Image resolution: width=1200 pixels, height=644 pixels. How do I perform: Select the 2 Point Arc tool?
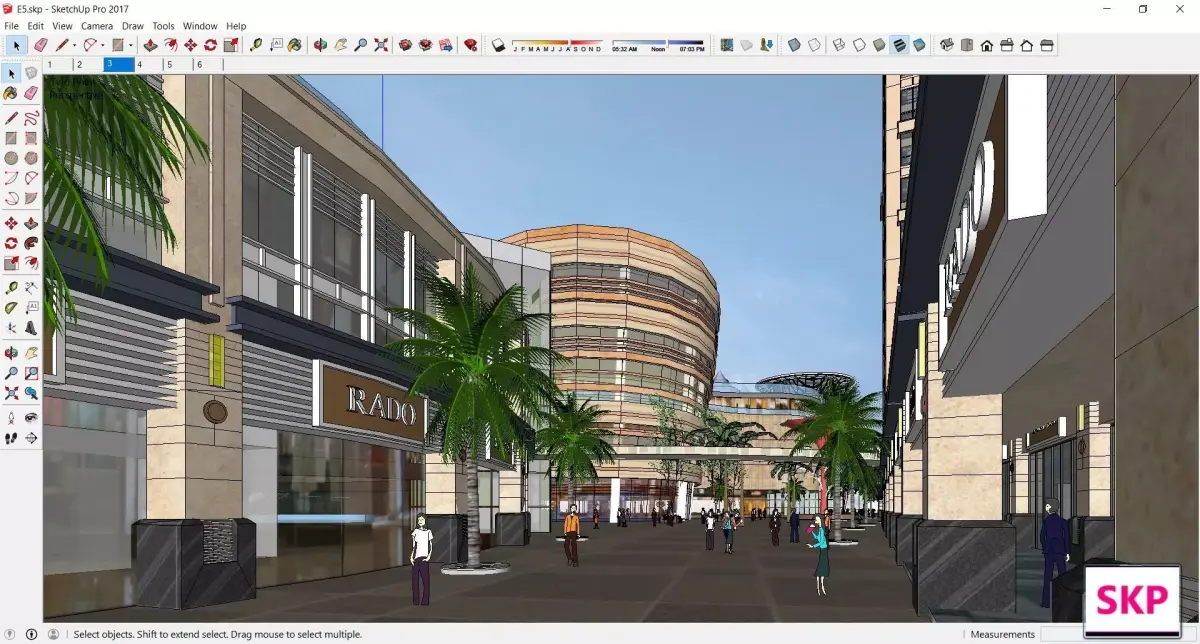click(x=31, y=178)
